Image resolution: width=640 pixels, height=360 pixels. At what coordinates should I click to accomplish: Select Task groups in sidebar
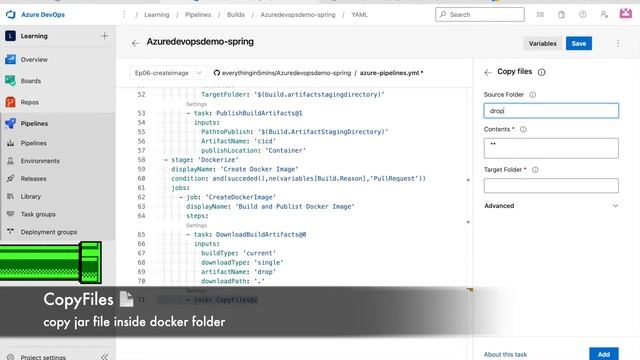point(38,214)
